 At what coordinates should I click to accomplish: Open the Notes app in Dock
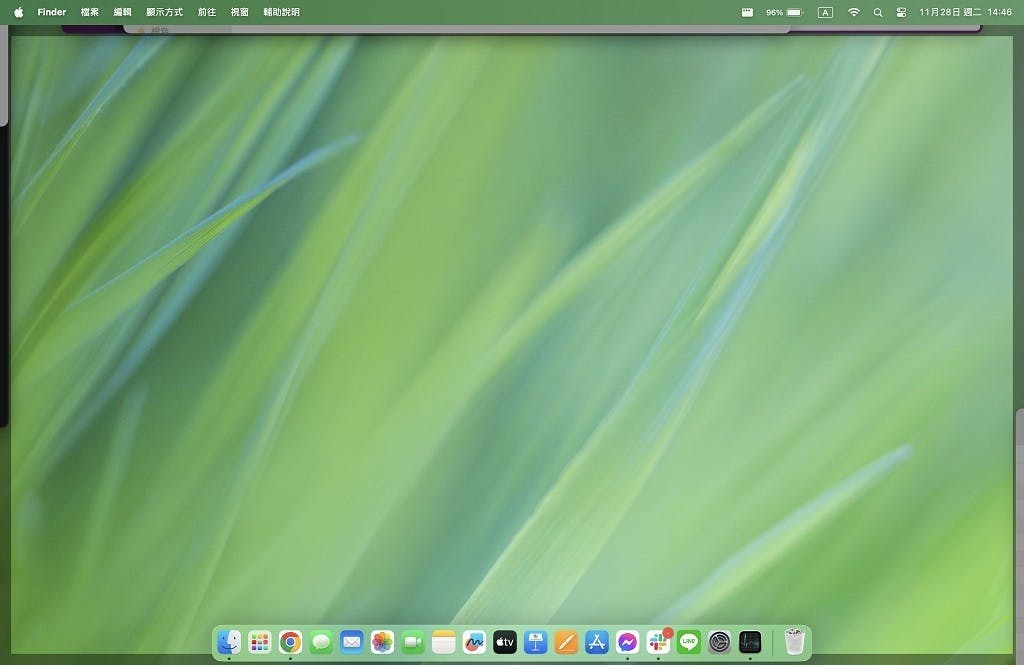tap(443, 642)
